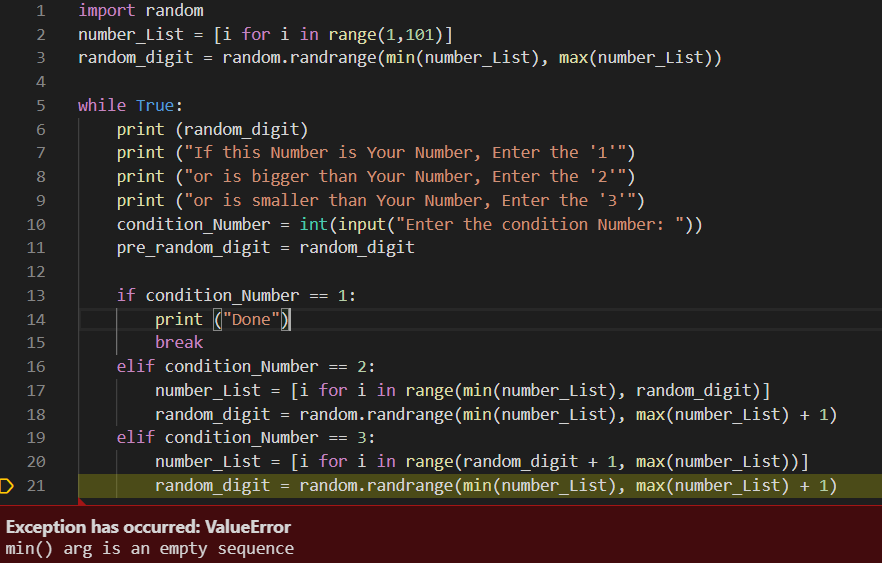
Task: Click the 'smaller than' string on line 9
Action: point(410,201)
